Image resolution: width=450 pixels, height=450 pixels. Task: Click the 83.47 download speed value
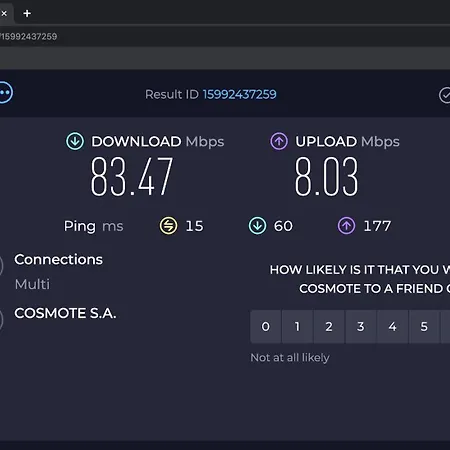[132, 177]
